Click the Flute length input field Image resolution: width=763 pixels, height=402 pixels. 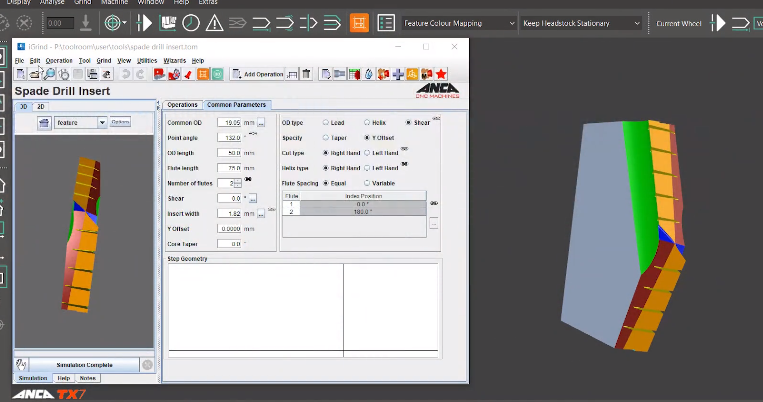point(229,168)
